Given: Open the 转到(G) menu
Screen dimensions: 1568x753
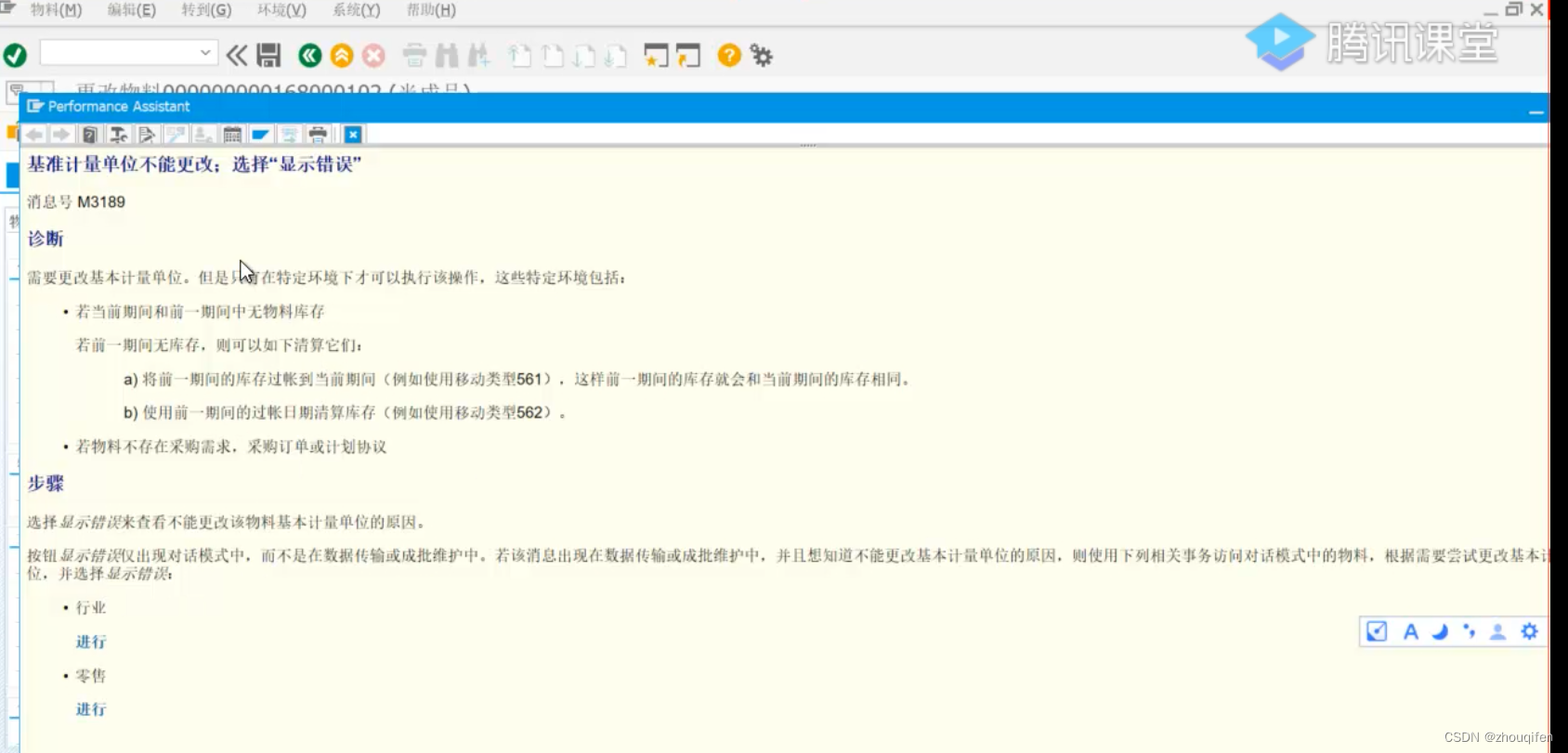Looking at the screenshot, I should [x=206, y=10].
